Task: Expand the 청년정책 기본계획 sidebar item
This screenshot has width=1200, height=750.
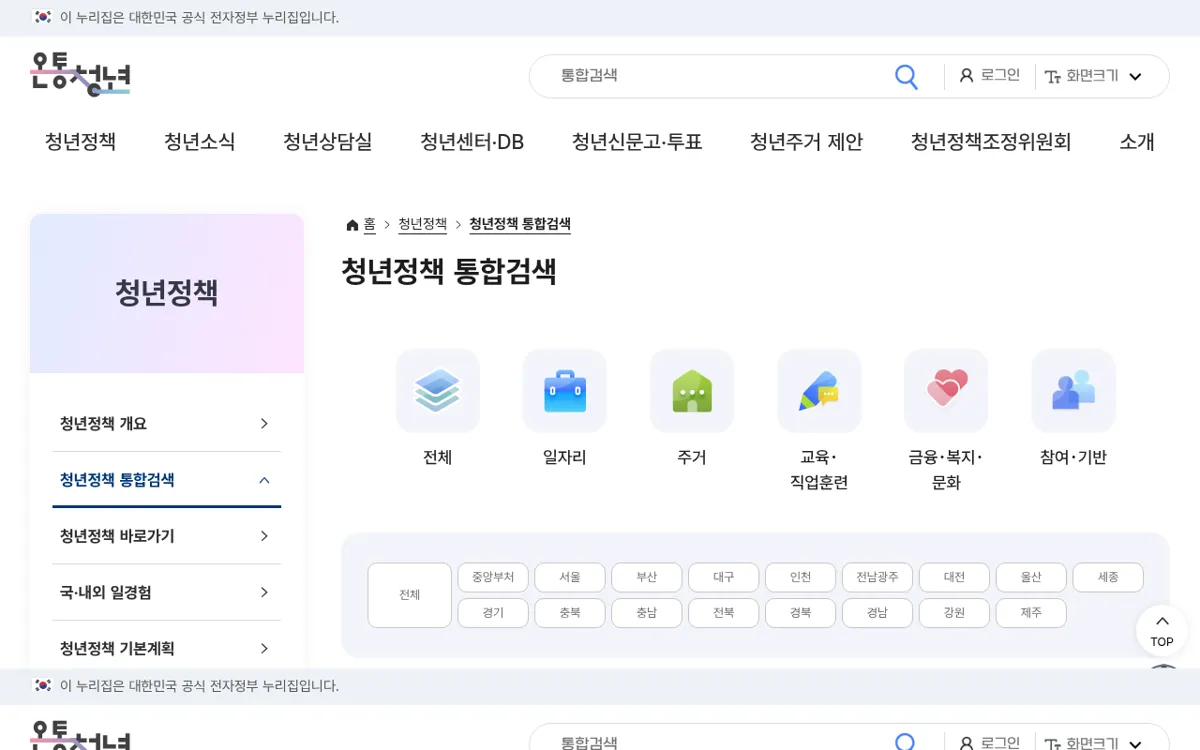Action: (166, 648)
